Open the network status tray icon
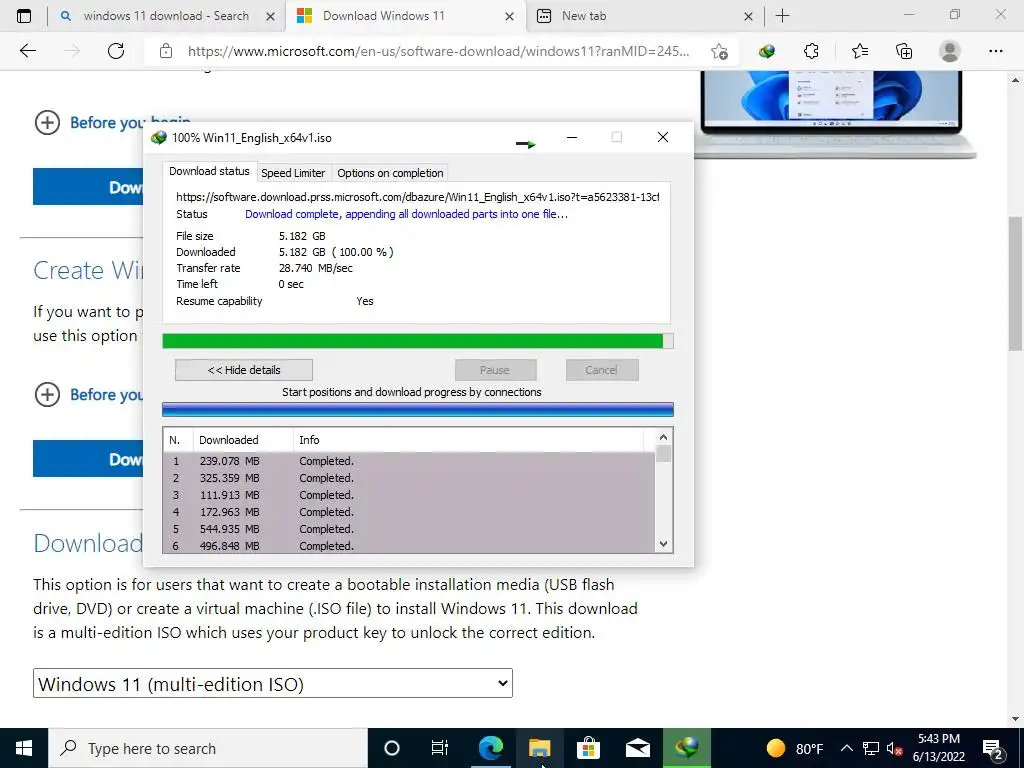This screenshot has width=1024, height=768. point(871,748)
